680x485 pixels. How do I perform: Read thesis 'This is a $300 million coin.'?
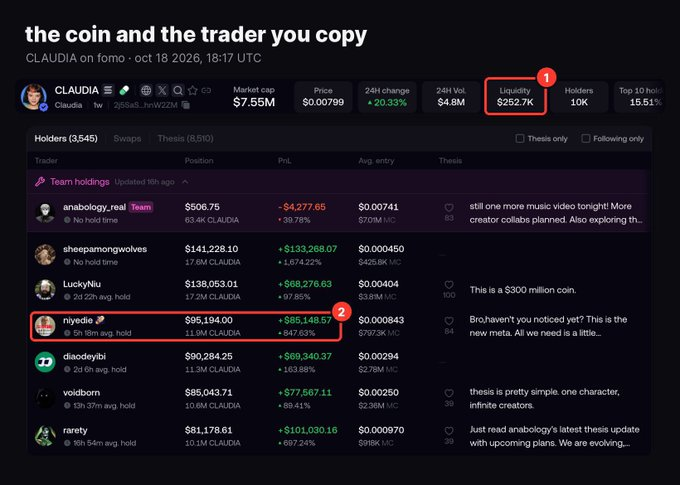[523, 290]
